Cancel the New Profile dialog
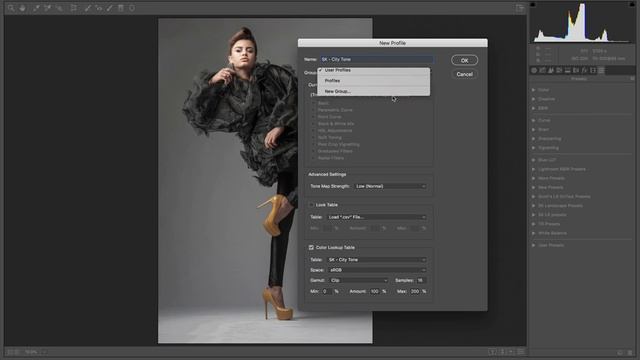 tap(464, 74)
